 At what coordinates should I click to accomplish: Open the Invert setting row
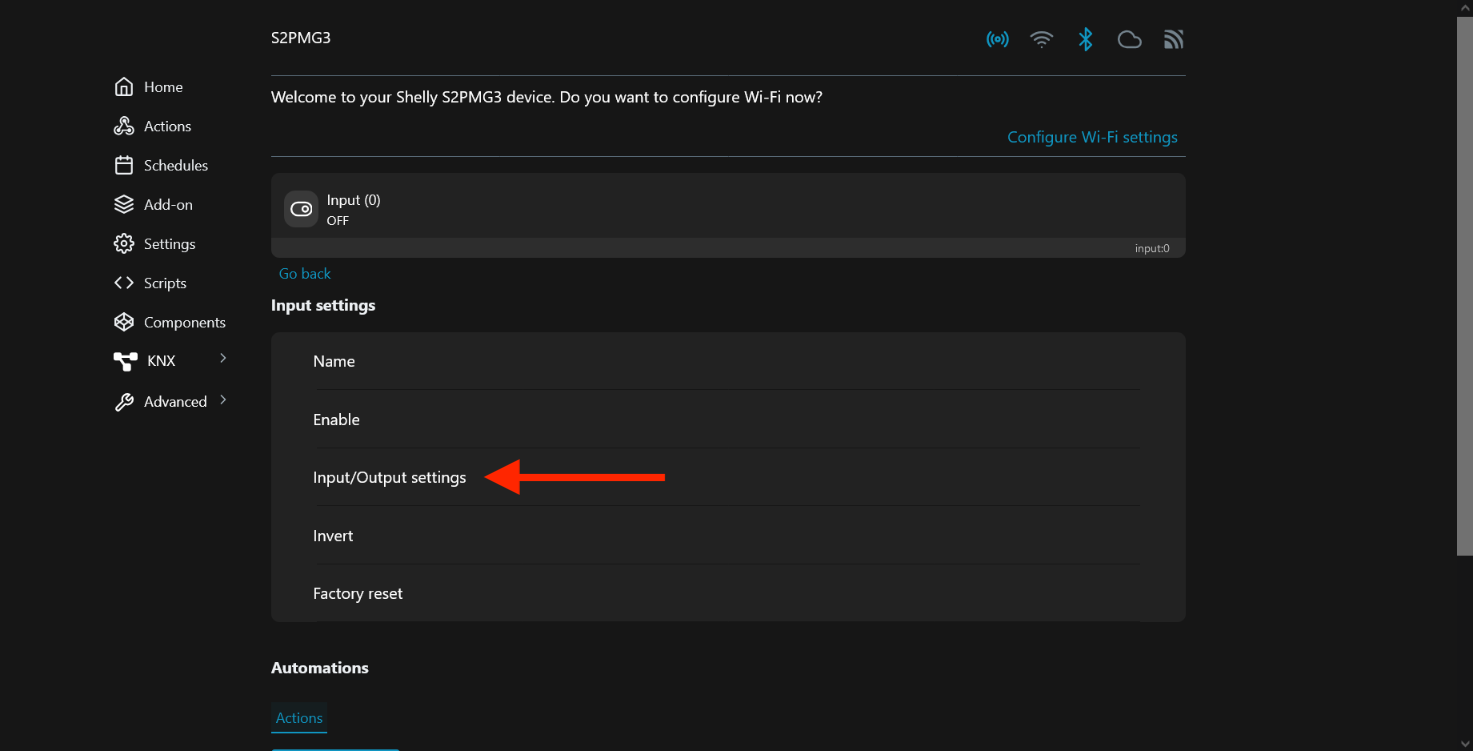[333, 536]
